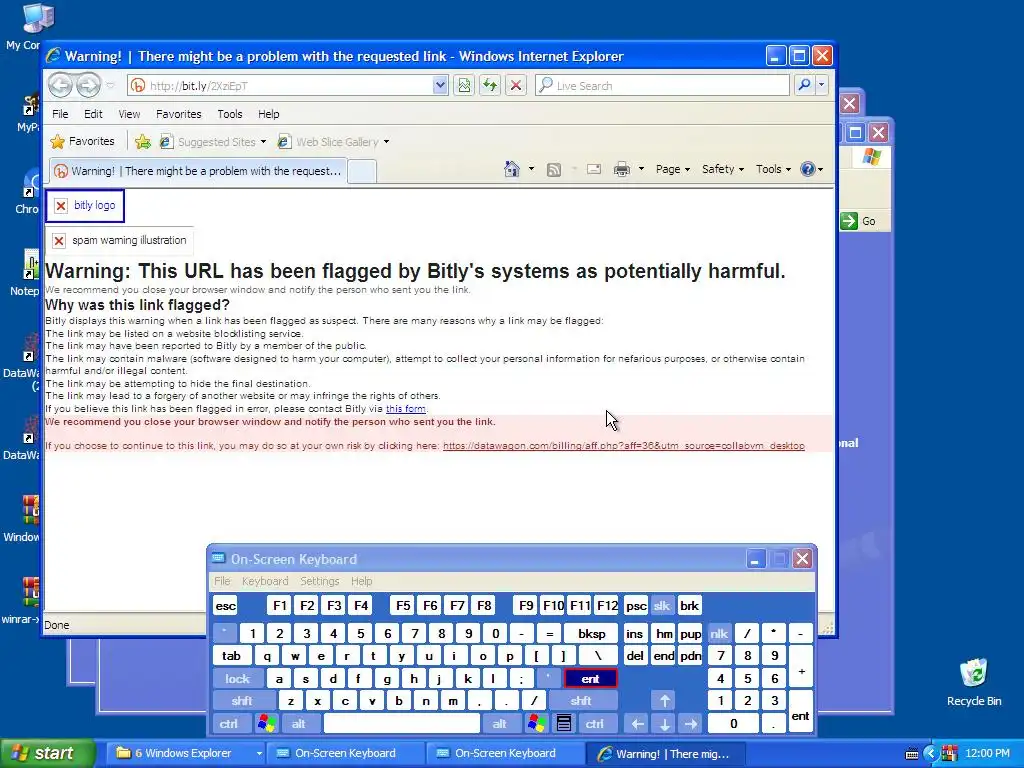Toggle the right shft key

pyautogui.click(x=581, y=701)
